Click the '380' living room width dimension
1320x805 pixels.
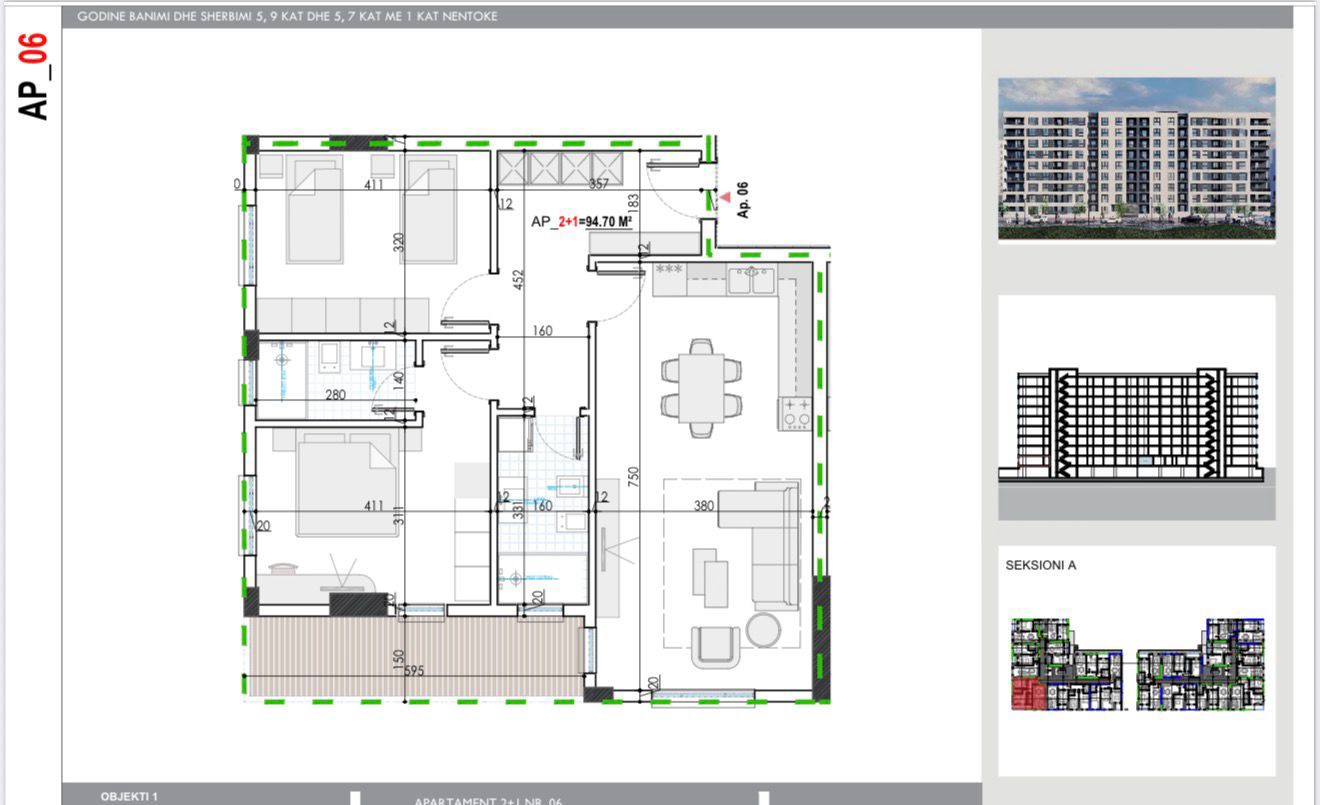pyautogui.click(x=704, y=506)
